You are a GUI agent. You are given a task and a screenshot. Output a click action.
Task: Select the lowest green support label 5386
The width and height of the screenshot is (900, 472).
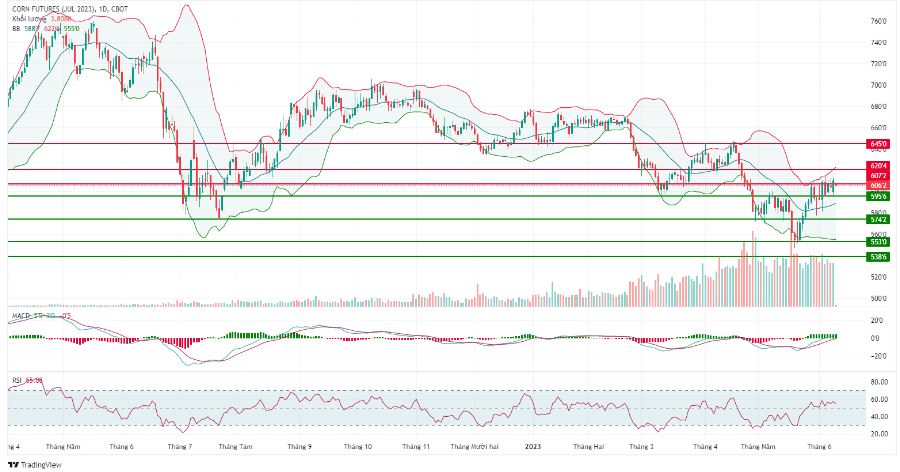pyautogui.click(x=878, y=257)
